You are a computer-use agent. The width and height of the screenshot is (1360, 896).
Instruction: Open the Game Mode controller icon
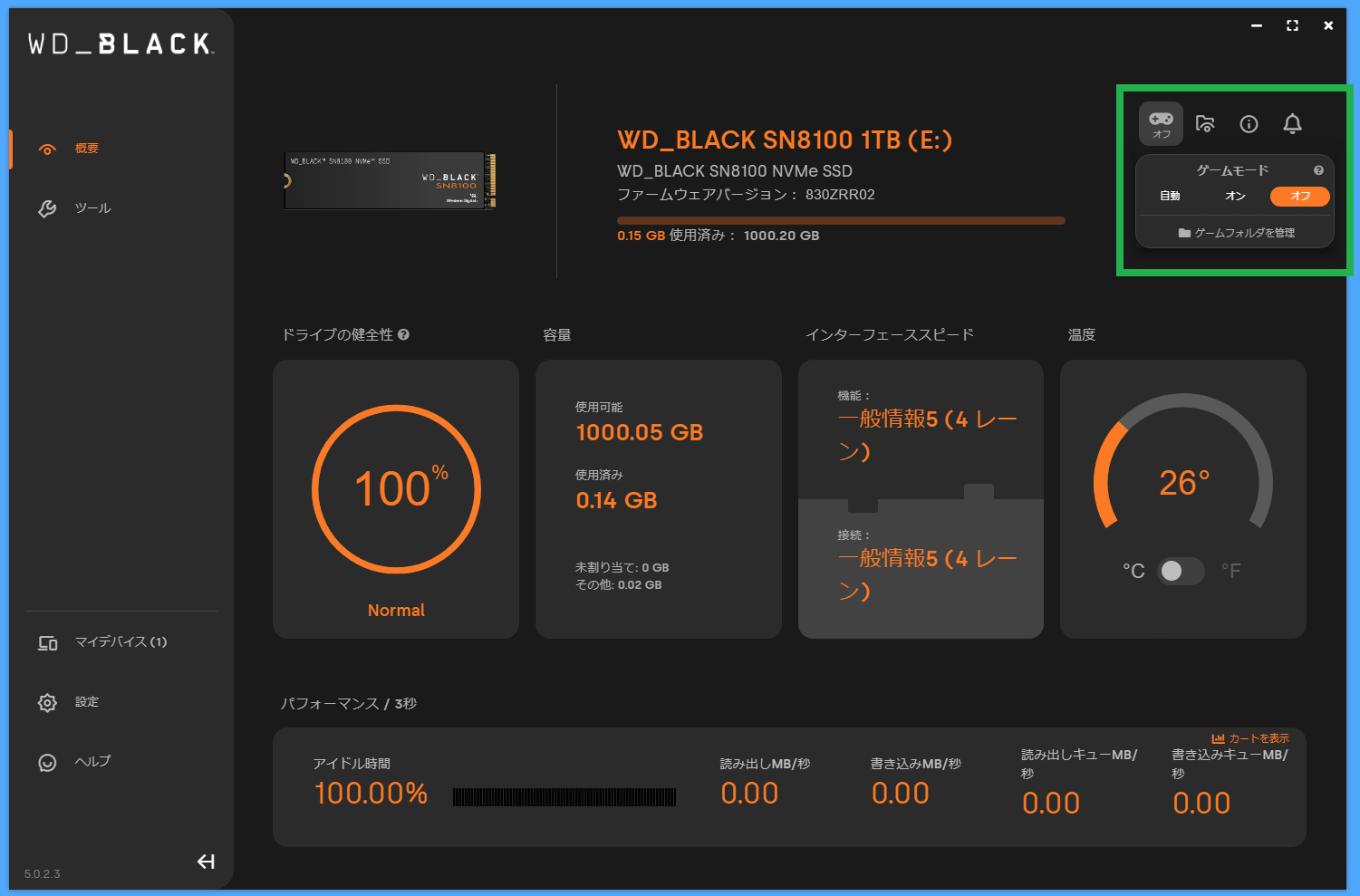[1161, 124]
